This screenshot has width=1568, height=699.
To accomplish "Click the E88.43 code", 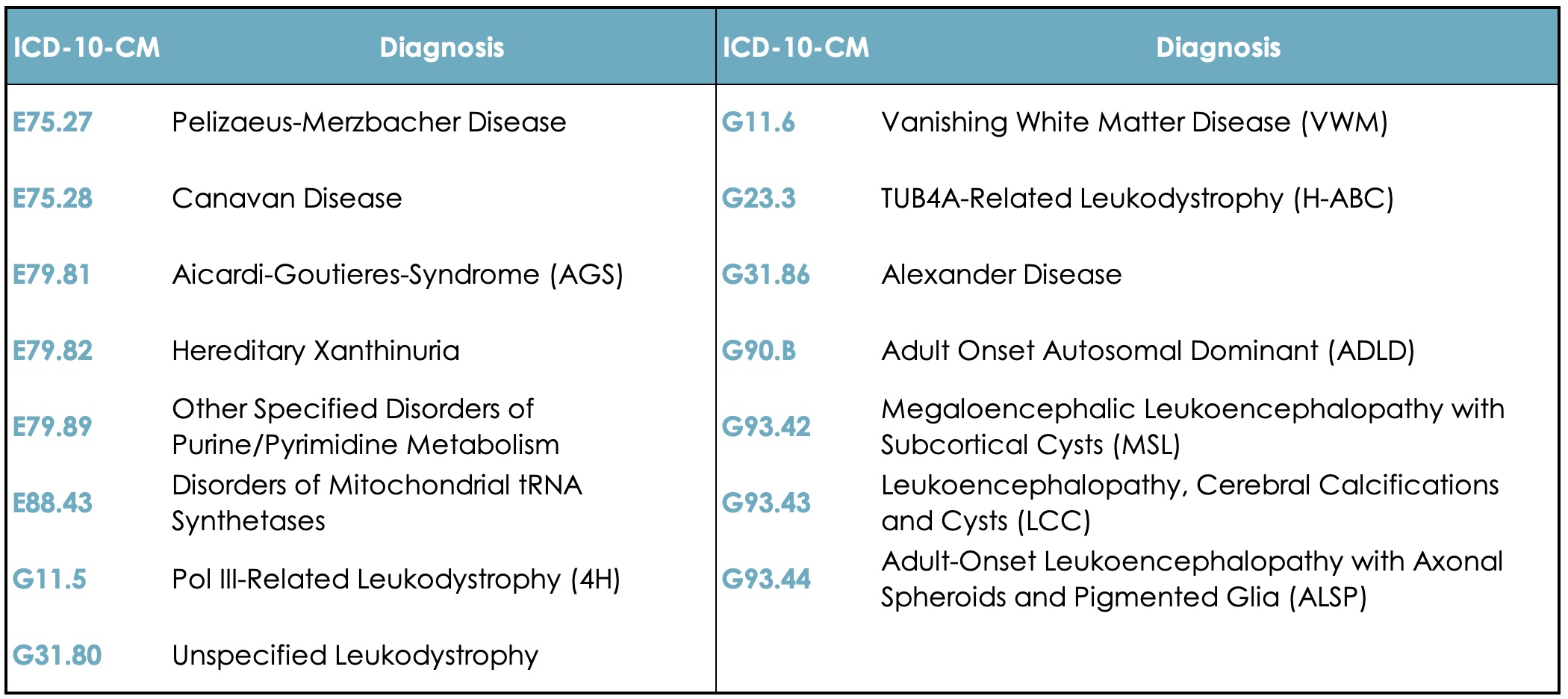I will (52, 503).
